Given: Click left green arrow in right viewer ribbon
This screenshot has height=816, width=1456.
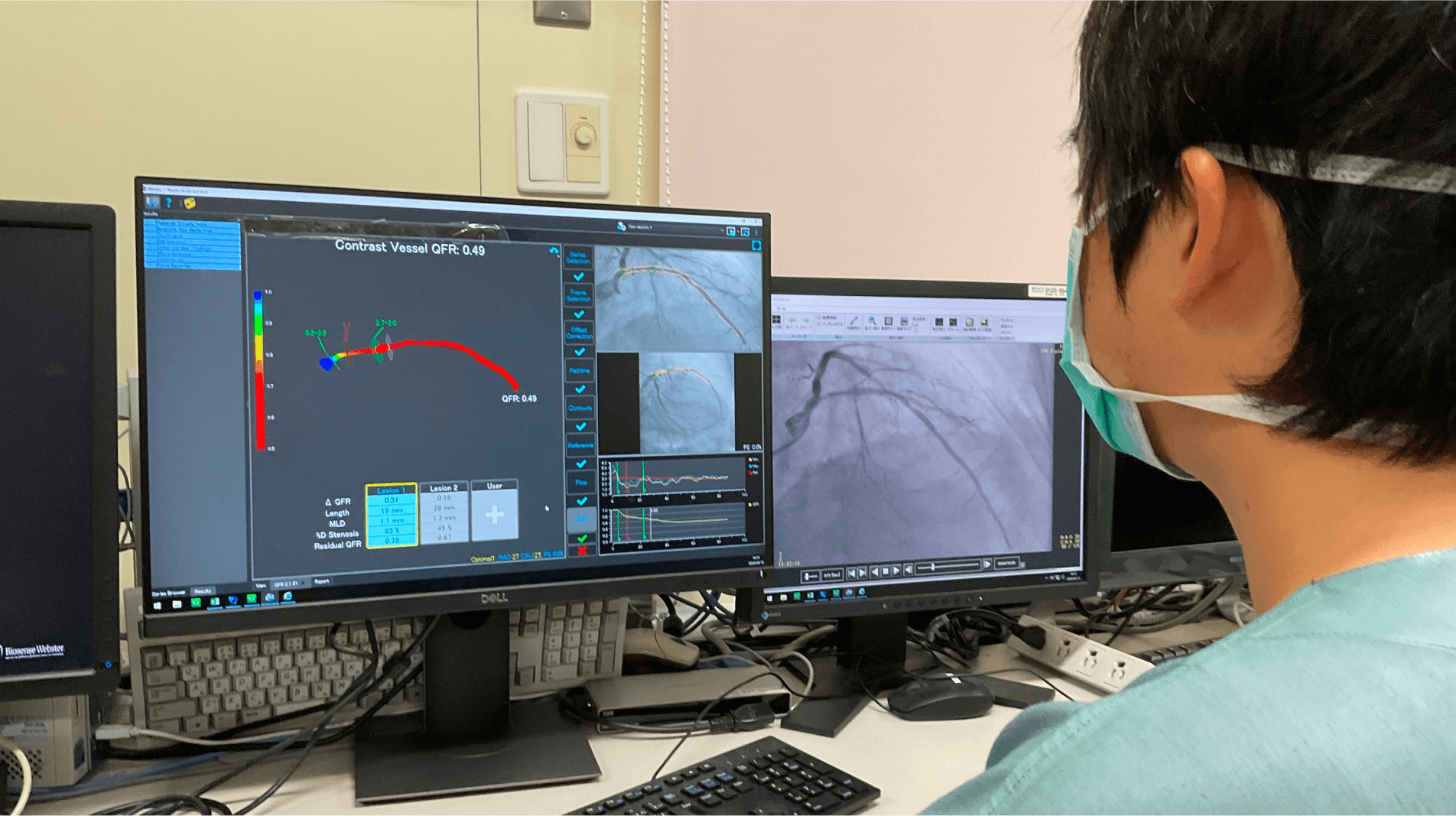Looking at the screenshot, I should [x=792, y=320].
